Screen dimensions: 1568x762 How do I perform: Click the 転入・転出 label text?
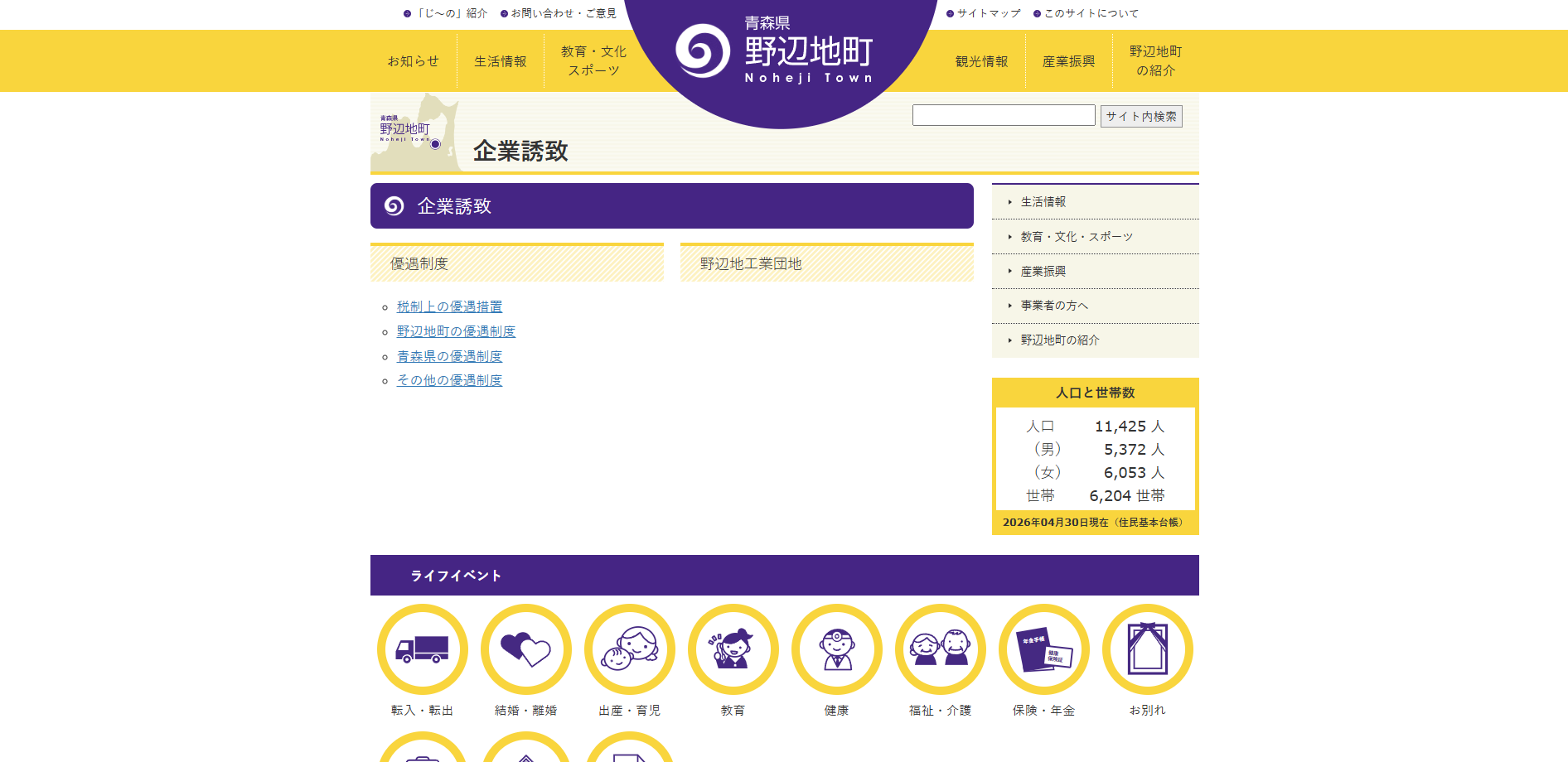(423, 711)
